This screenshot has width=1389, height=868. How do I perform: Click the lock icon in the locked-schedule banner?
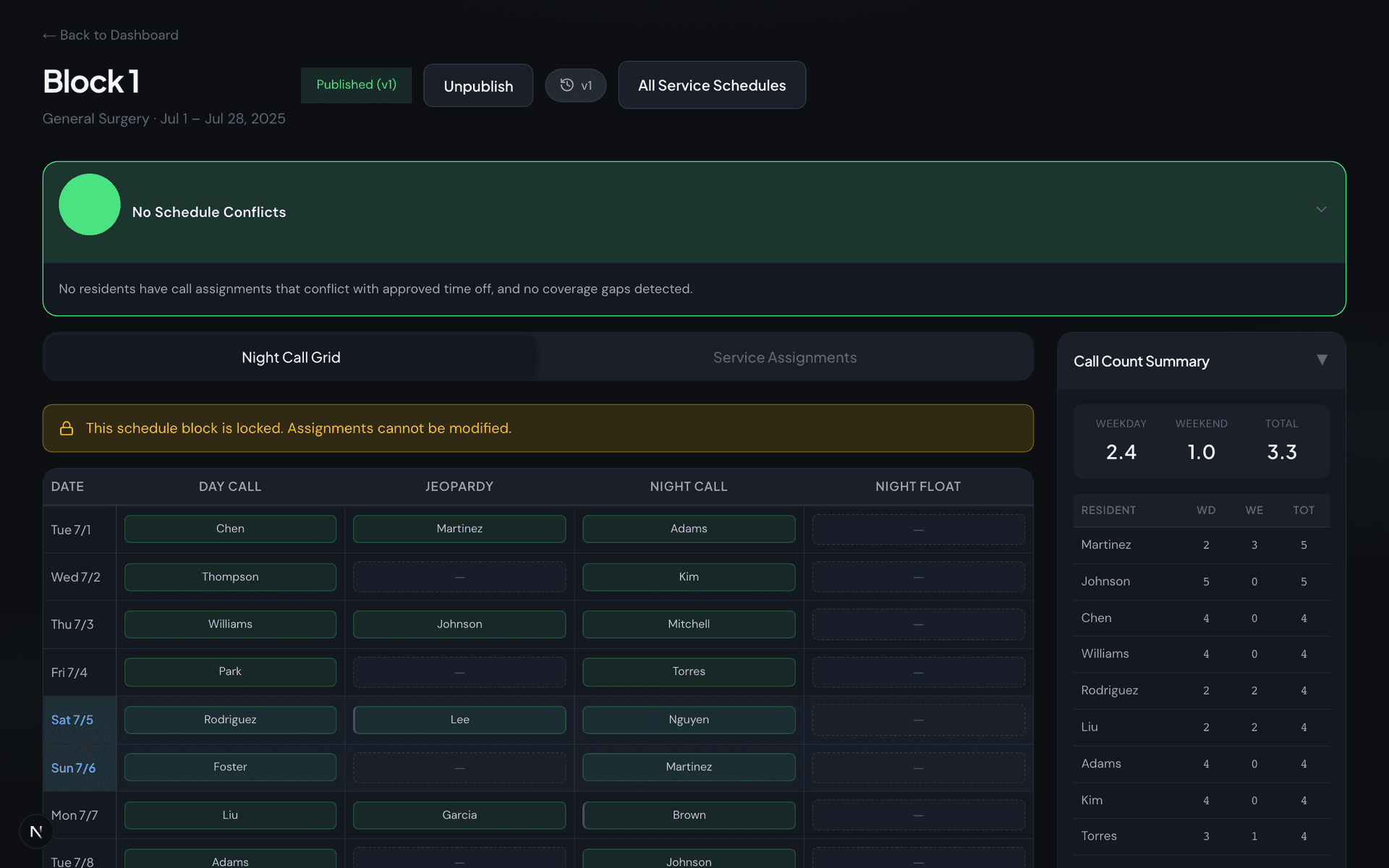pyautogui.click(x=67, y=428)
